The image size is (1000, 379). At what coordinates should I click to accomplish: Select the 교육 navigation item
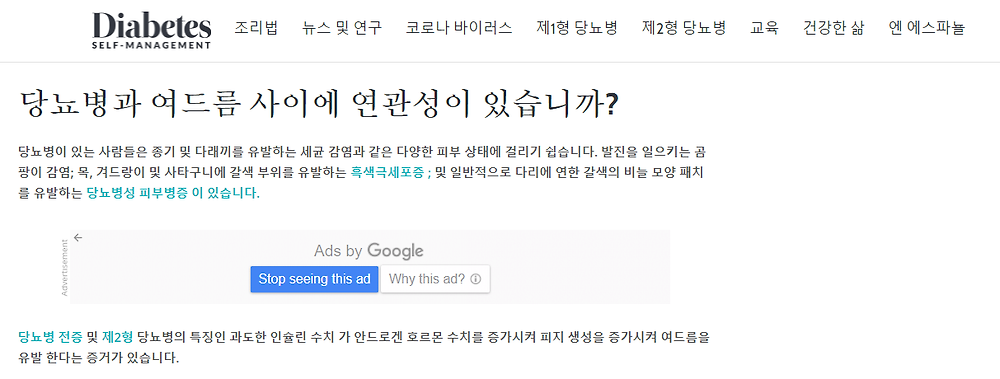[764, 28]
